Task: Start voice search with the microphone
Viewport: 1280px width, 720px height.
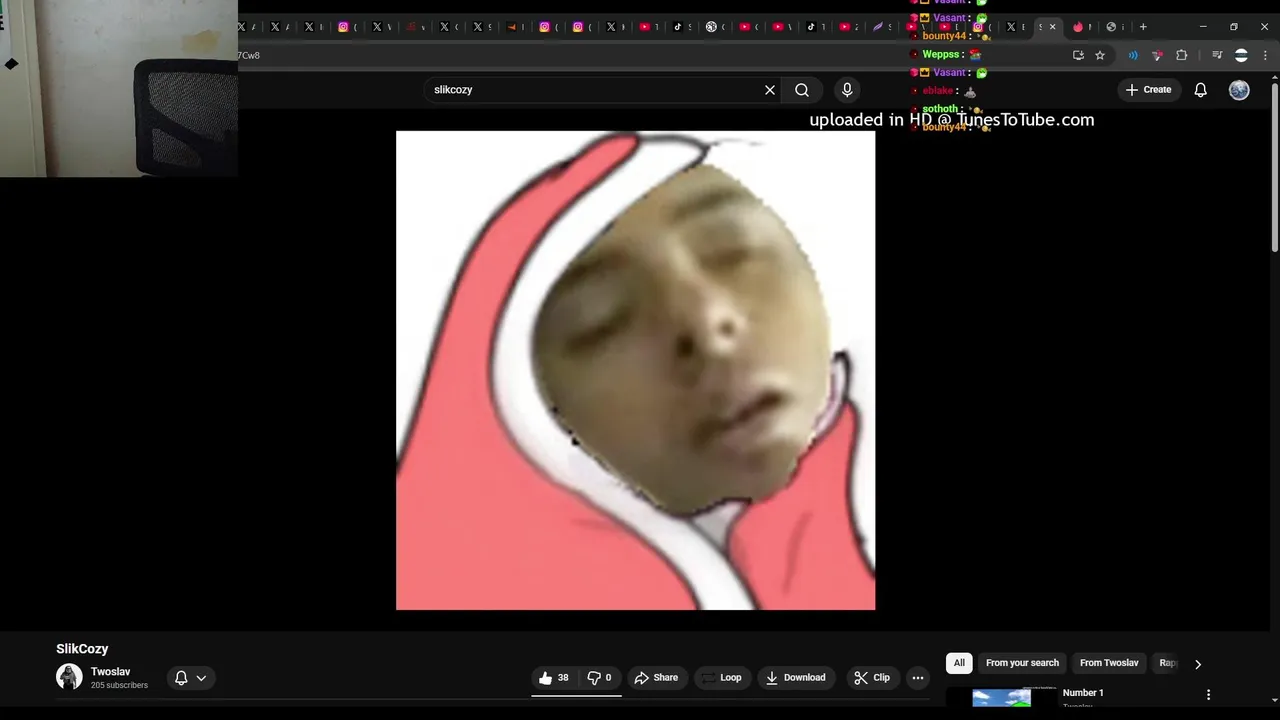Action: click(x=847, y=90)
